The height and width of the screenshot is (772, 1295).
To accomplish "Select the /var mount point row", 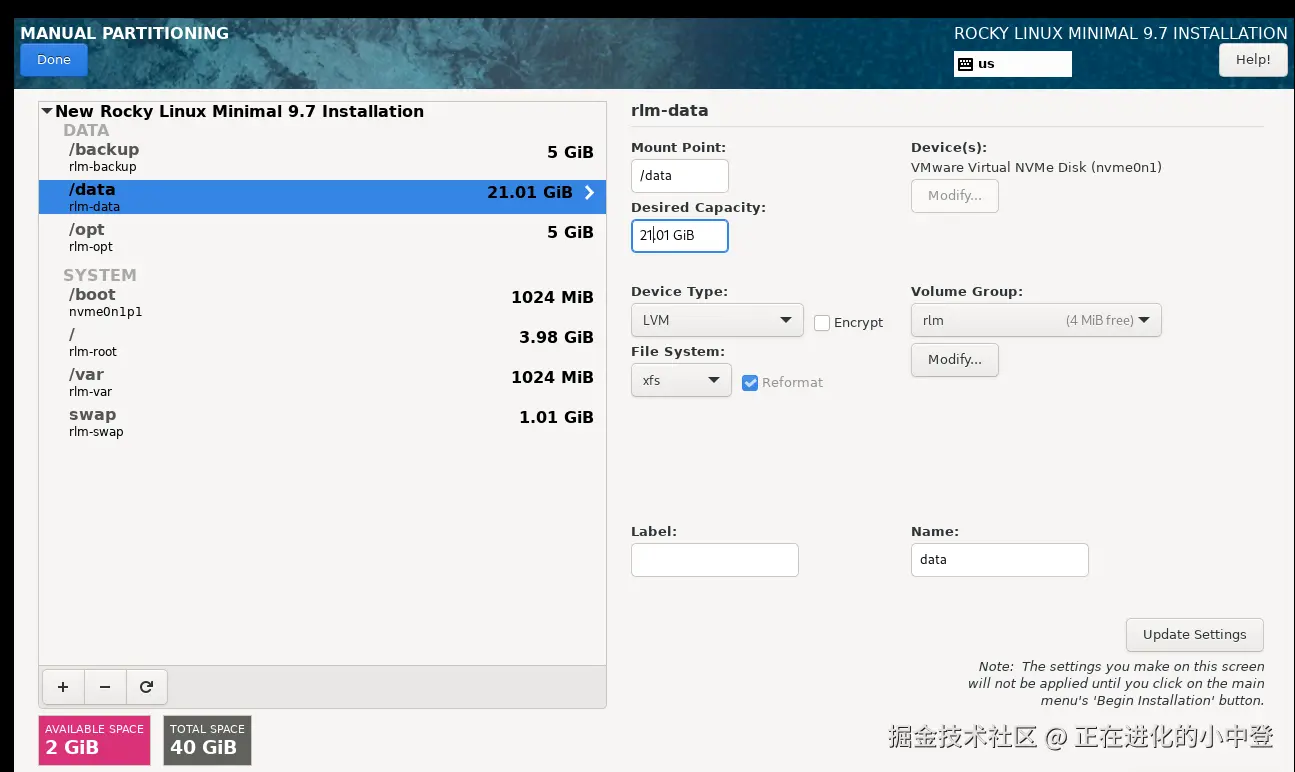I will tap(322, 382).
